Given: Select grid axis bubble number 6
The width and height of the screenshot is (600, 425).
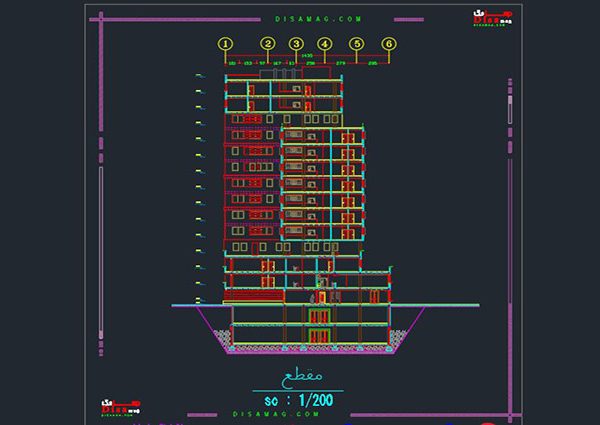Looking at the screenshot, I should point(389,44).
